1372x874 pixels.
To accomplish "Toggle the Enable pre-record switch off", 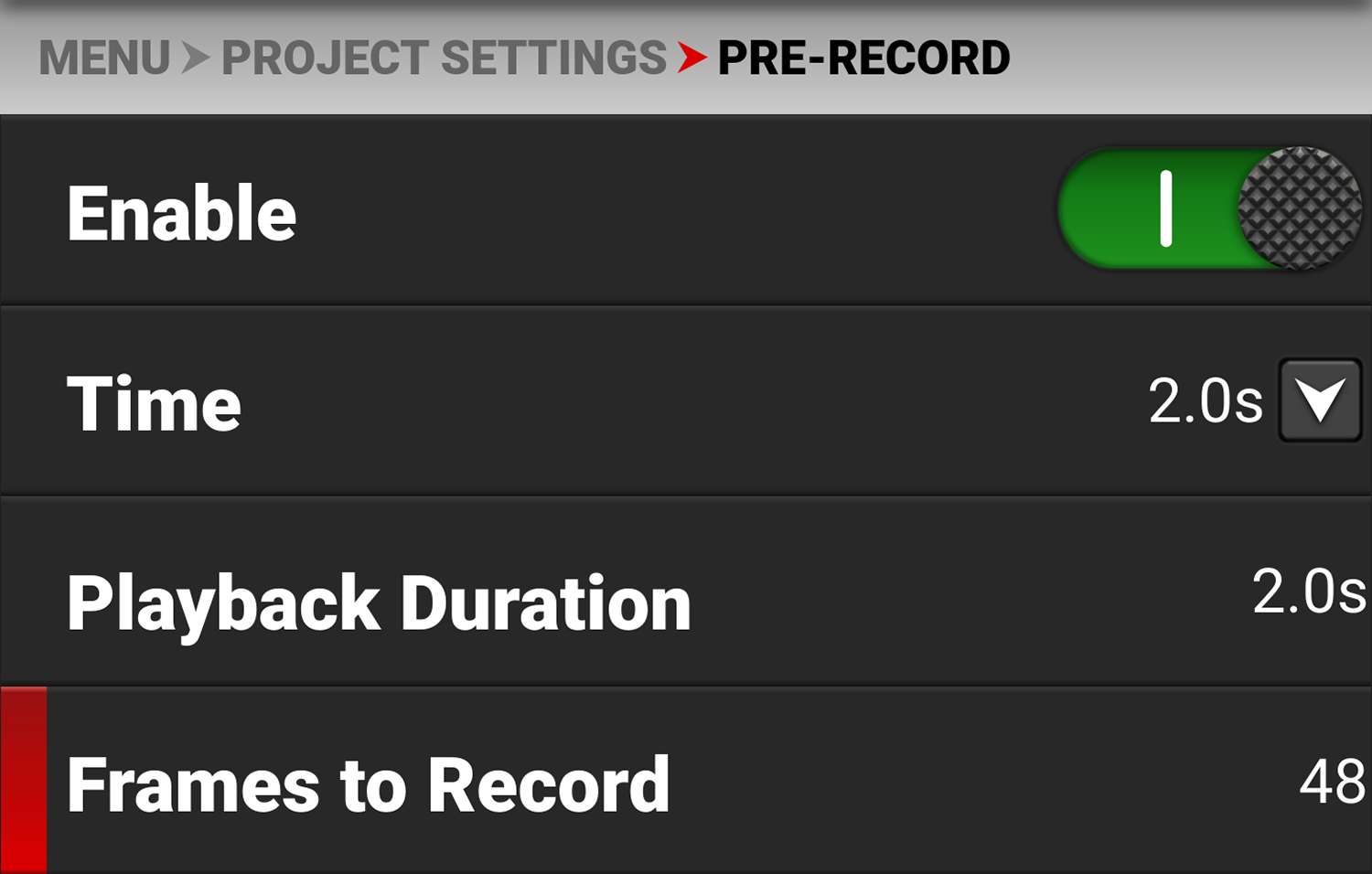I will pyautogui.click(x=1207, y=209).
